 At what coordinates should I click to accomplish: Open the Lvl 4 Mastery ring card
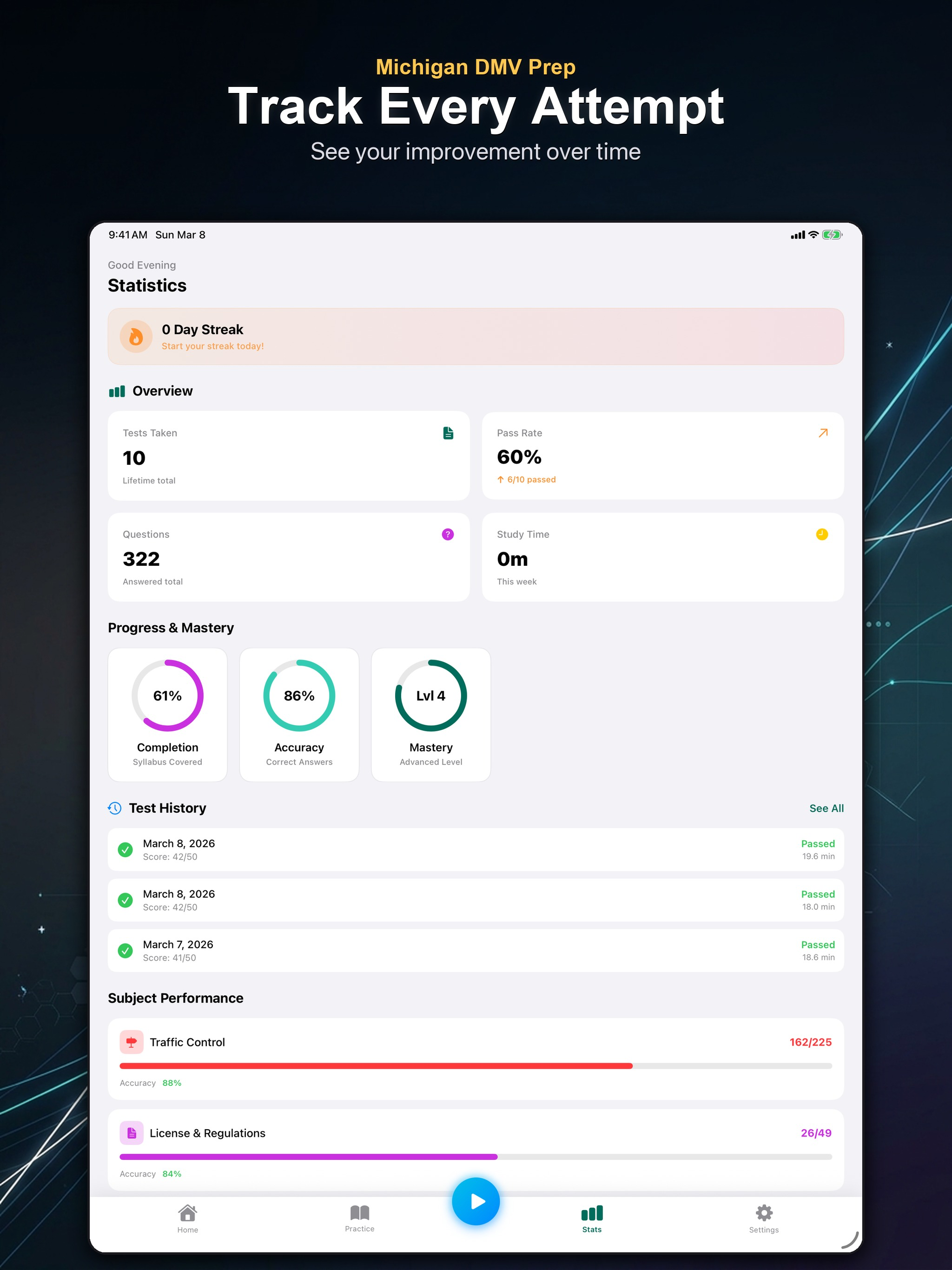pos(431,715)
